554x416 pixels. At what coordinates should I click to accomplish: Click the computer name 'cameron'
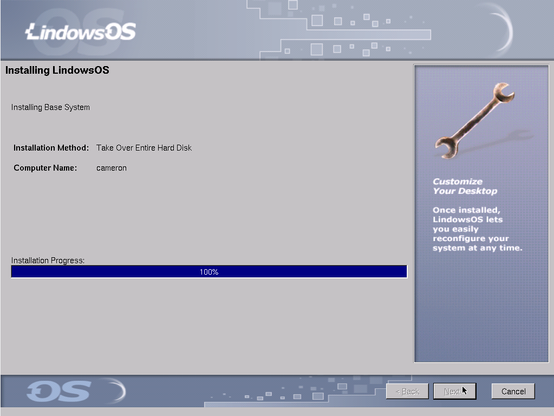click(111, 168)
